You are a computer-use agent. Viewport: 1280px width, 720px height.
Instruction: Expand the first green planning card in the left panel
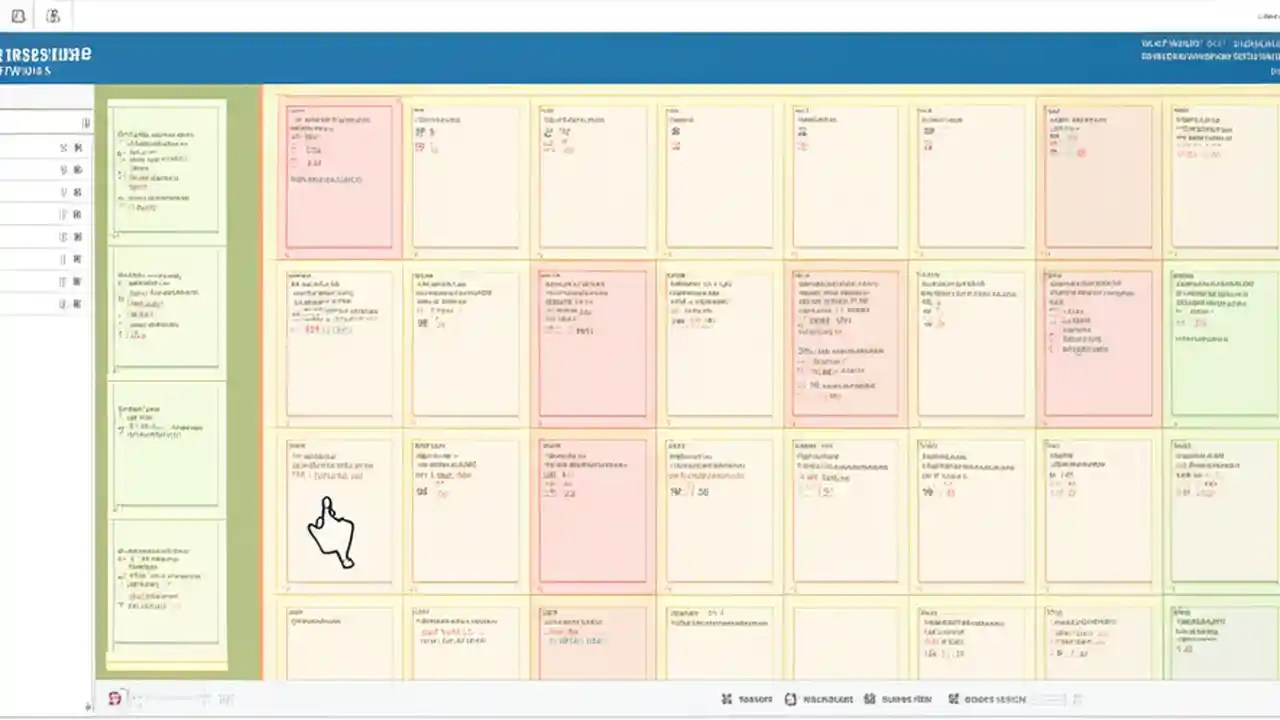click(165, 170)
